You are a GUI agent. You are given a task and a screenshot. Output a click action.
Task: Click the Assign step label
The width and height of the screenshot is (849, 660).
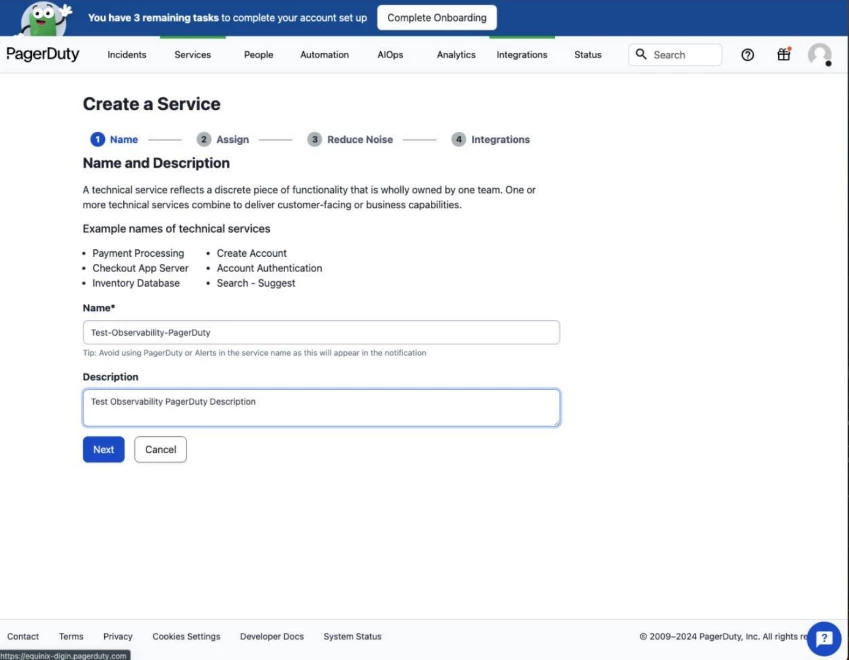[x=233, y=139]
